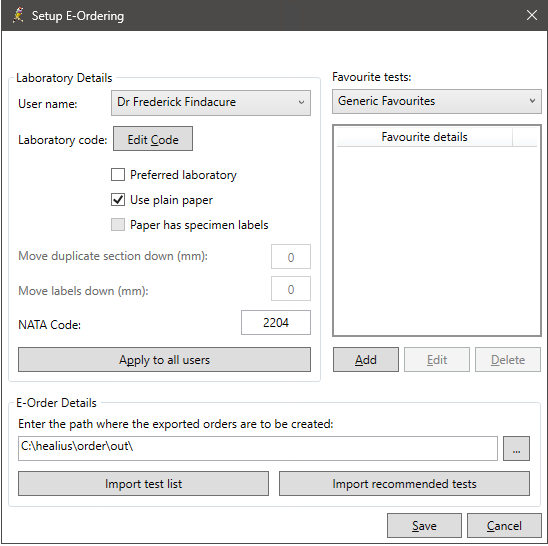Open the Favourite tests dropdown
548x546 pixels.
click(x=437, y=101)
